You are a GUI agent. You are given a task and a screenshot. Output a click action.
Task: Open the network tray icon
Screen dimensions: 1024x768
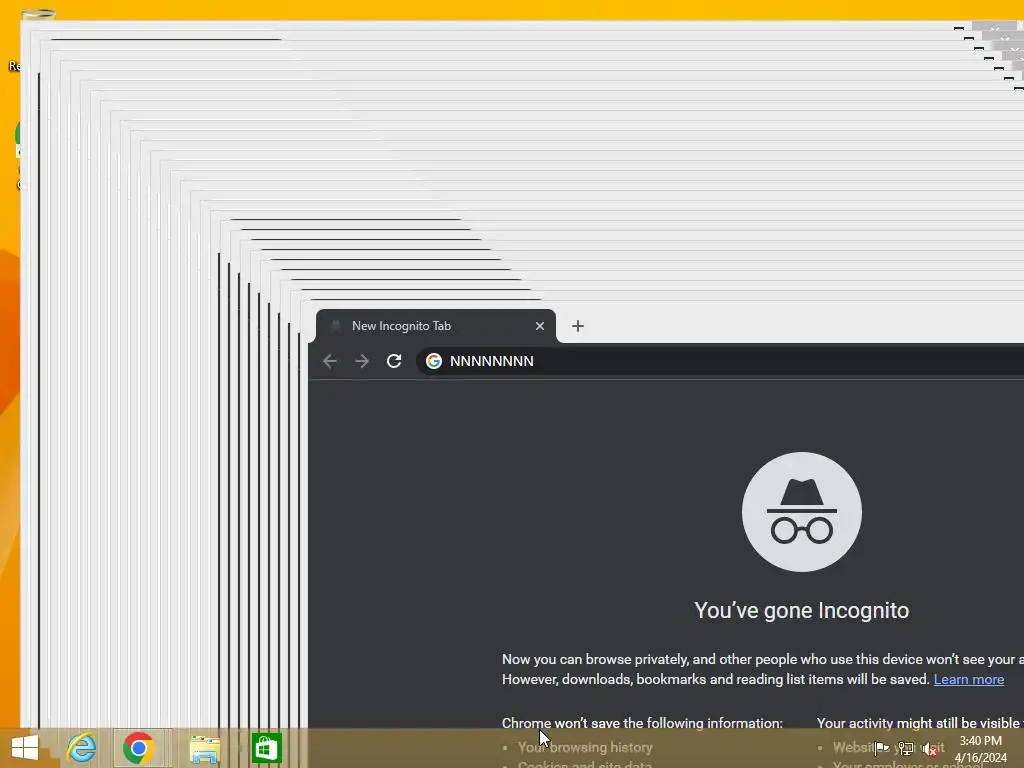tap(906, 748)
